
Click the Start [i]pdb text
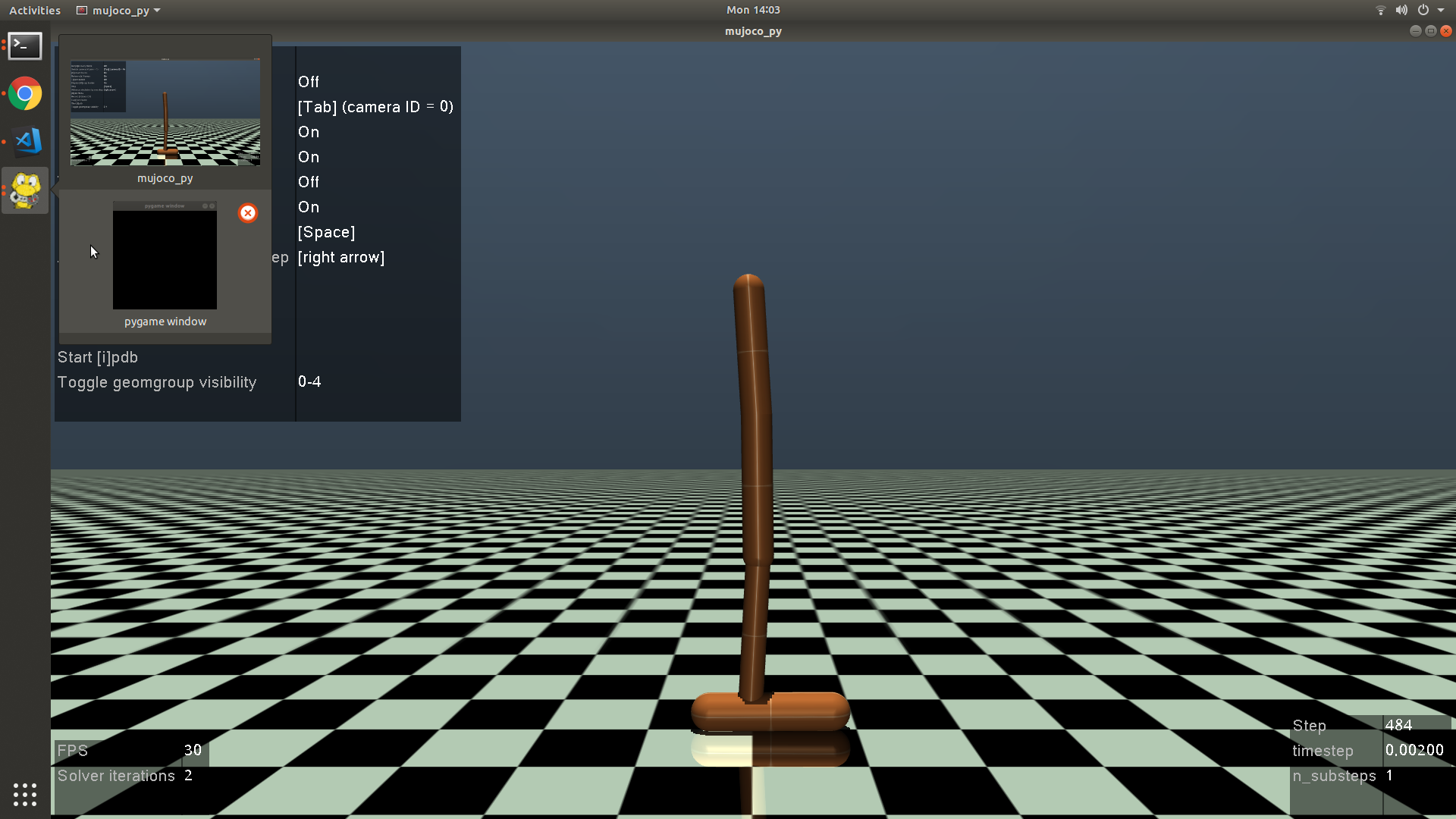[98, 357]
